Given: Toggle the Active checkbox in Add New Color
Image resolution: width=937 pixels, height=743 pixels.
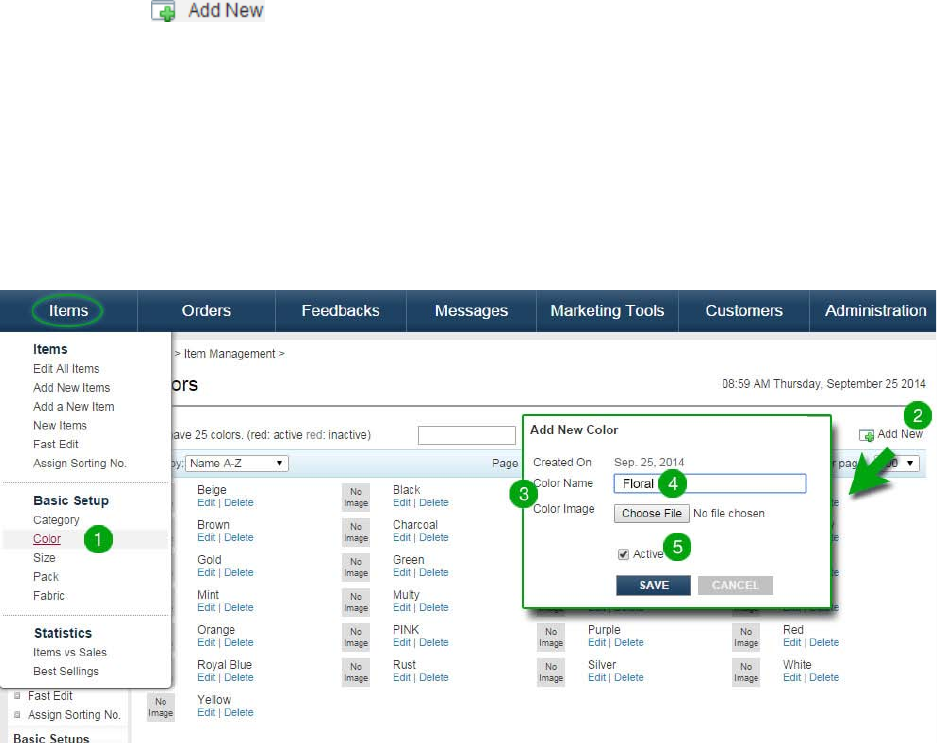Looking at the screenshot, I should click(x=623, y=554).
